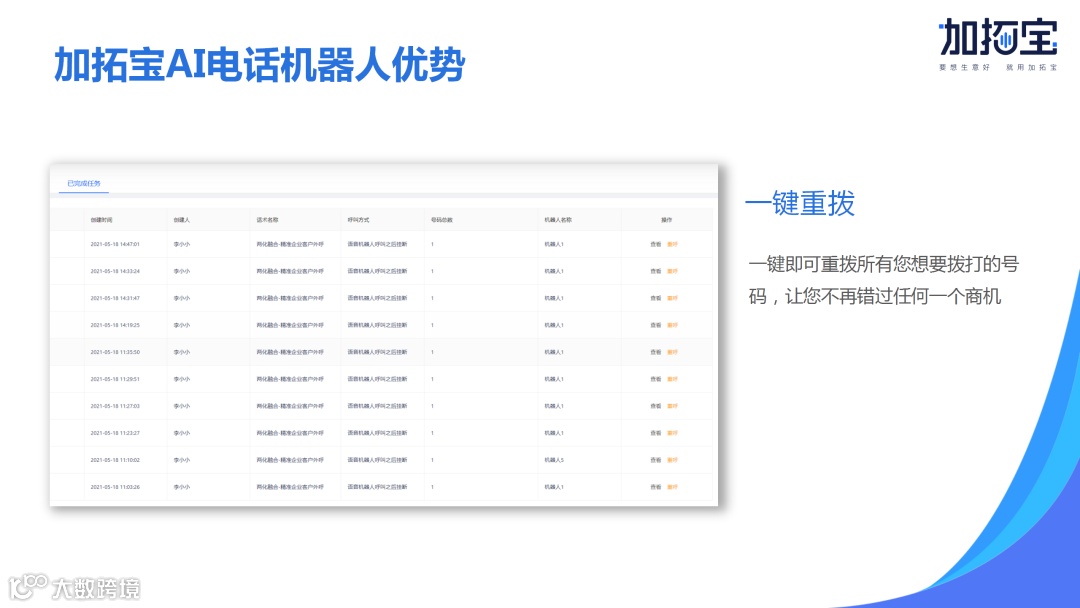This screenshot has height=608, width=1080.
Task: Click 查看 for the 11:27:03 task
Action: (x=656, y=406)
